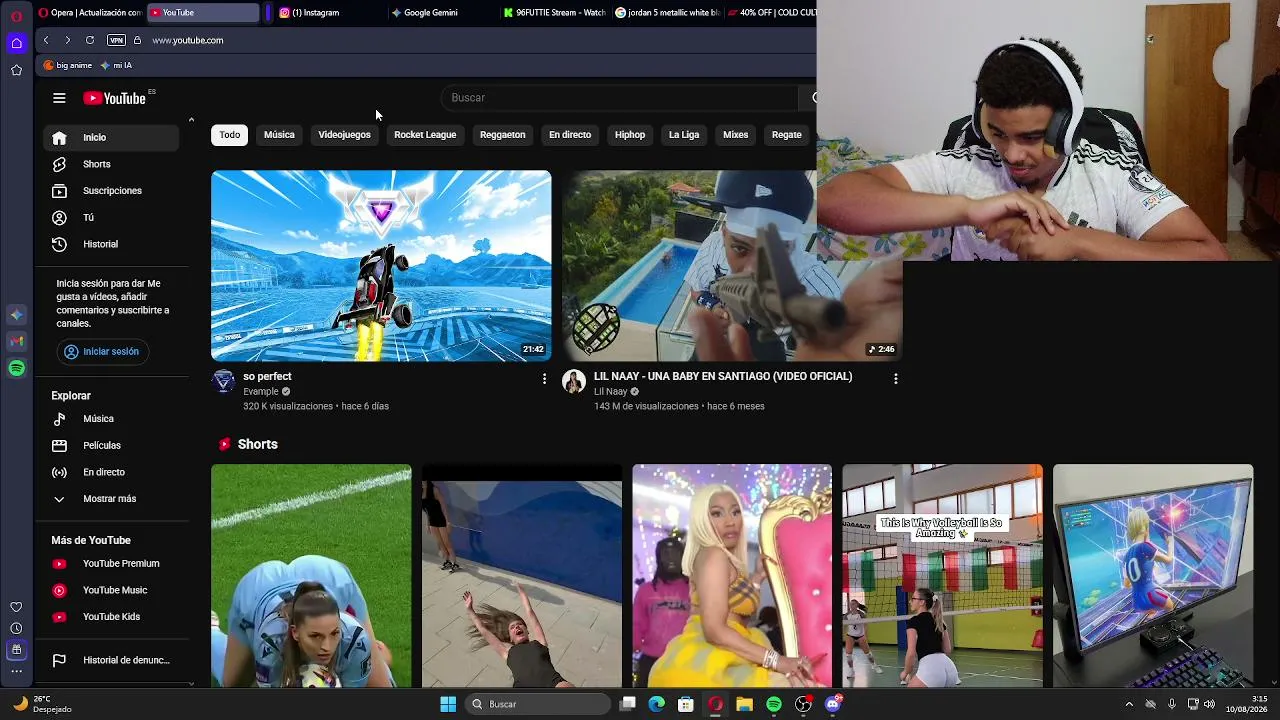
Task: Open Windows Start menu
Action: (x=448, y=704)
